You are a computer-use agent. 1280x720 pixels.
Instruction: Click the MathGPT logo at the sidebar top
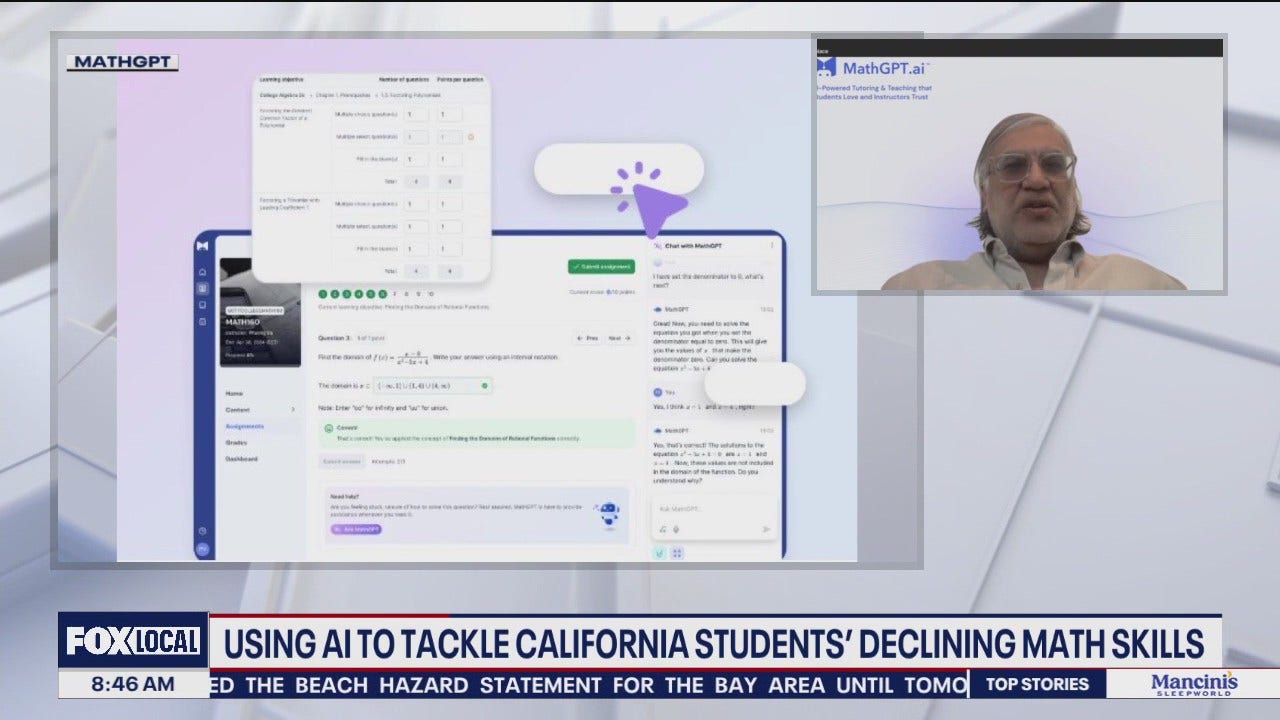pyautogui.click(x=203, y=245)
